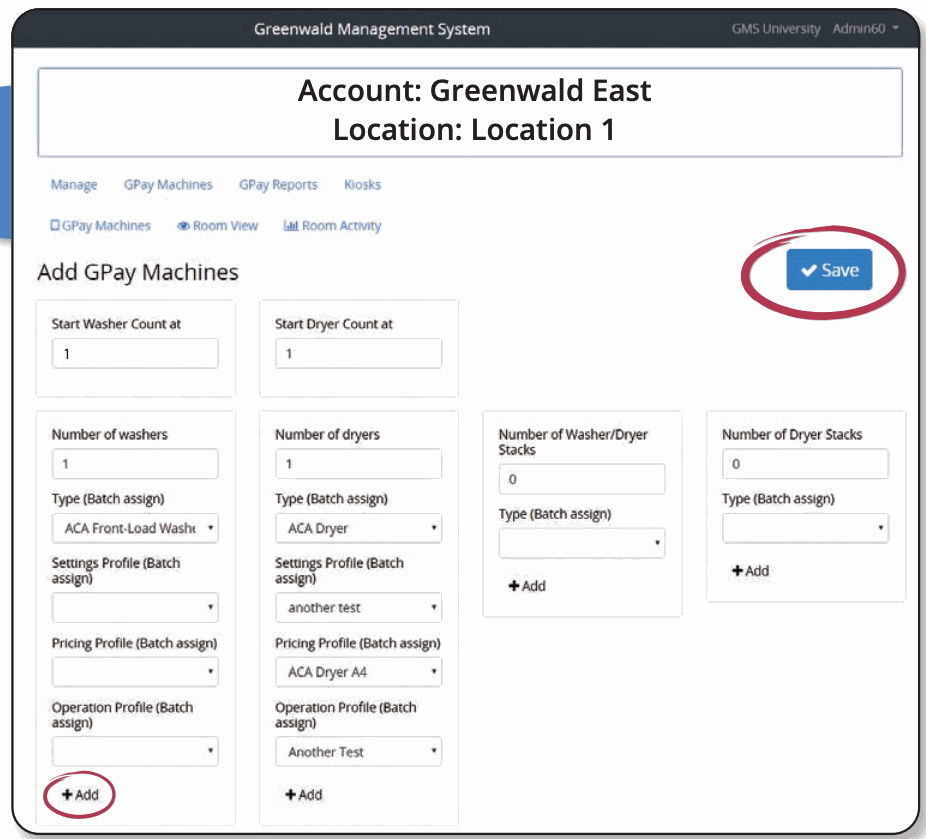Viewport: 926px width, 839px height.
Task: Open the 'another test' settings profile dropdown
Action: pos(358,608)
